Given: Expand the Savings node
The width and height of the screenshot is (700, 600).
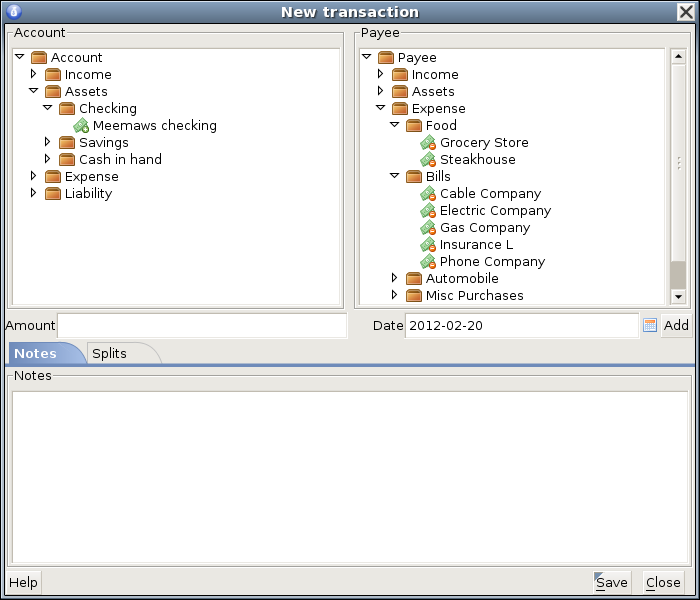Looking at the screenshot, I should [48, 142].
